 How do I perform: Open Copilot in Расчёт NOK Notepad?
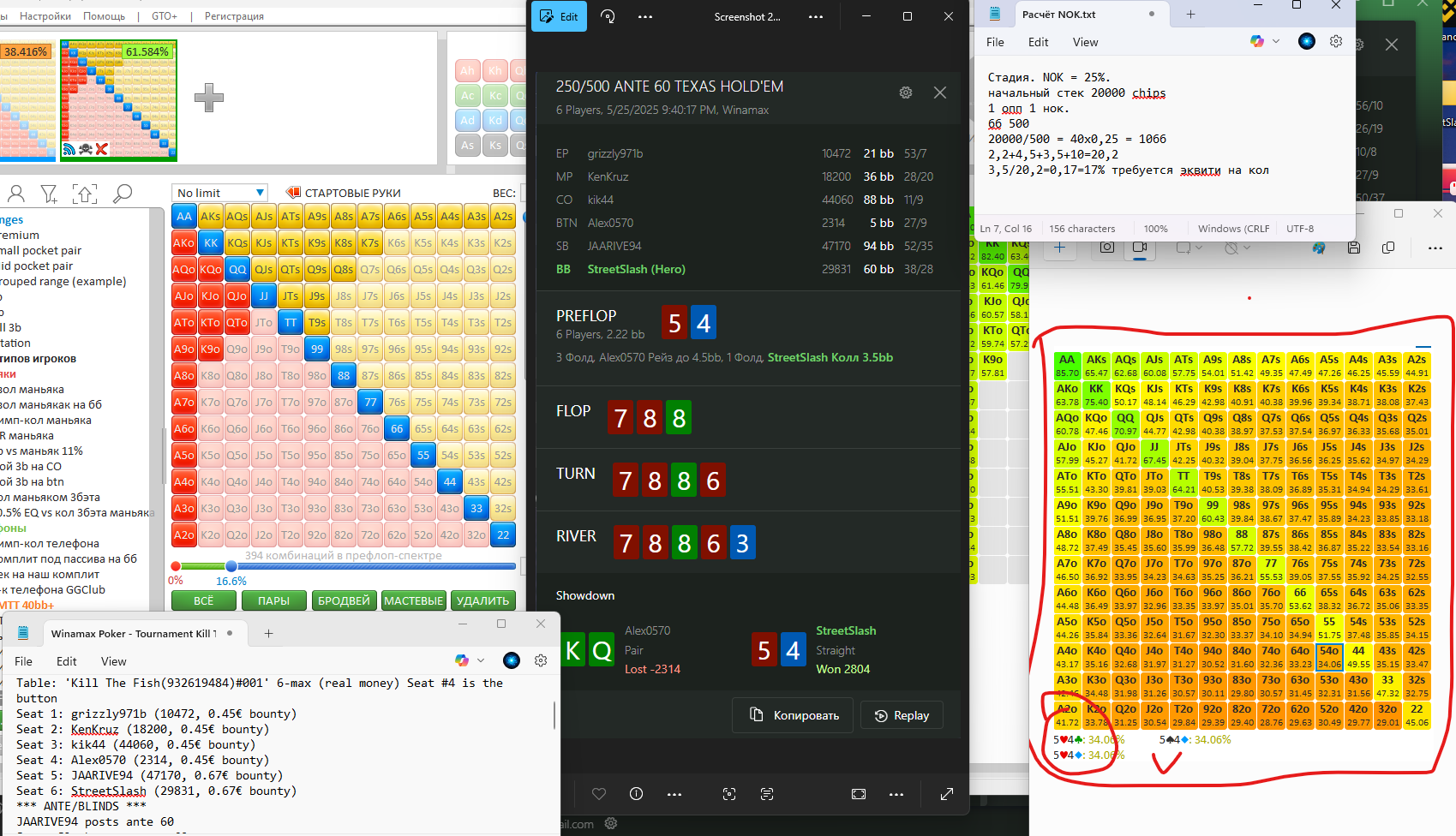[x=1257, y=41]
